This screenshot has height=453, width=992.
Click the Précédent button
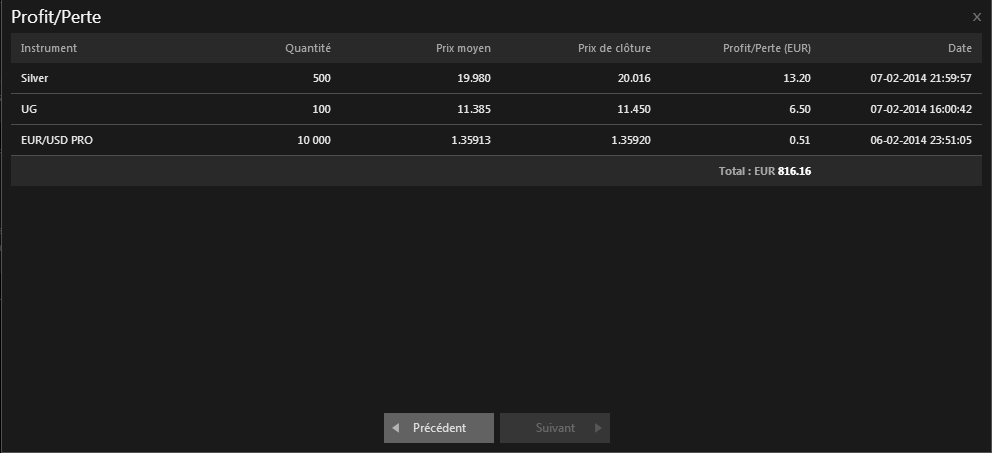(438, 428)
